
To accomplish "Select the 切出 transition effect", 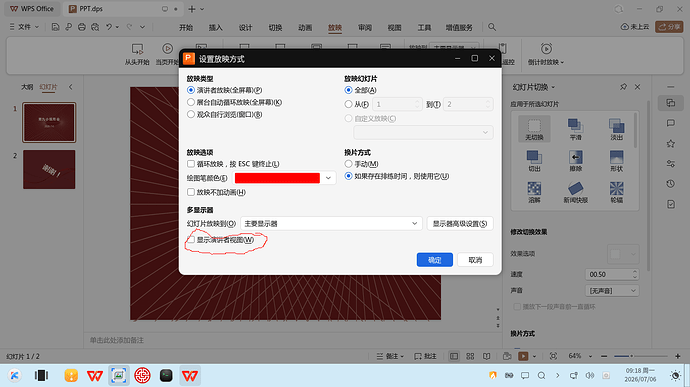I will coord(534,161).
